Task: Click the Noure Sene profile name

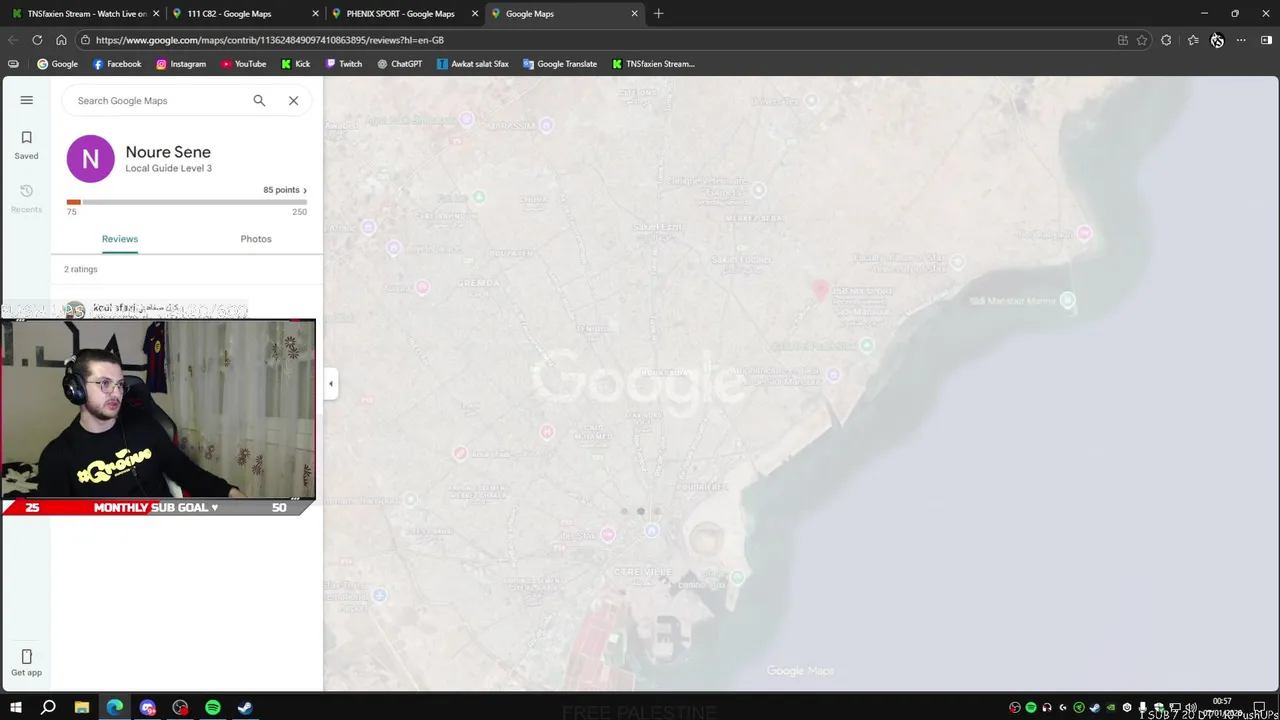Action: click(x=168, y=152)
